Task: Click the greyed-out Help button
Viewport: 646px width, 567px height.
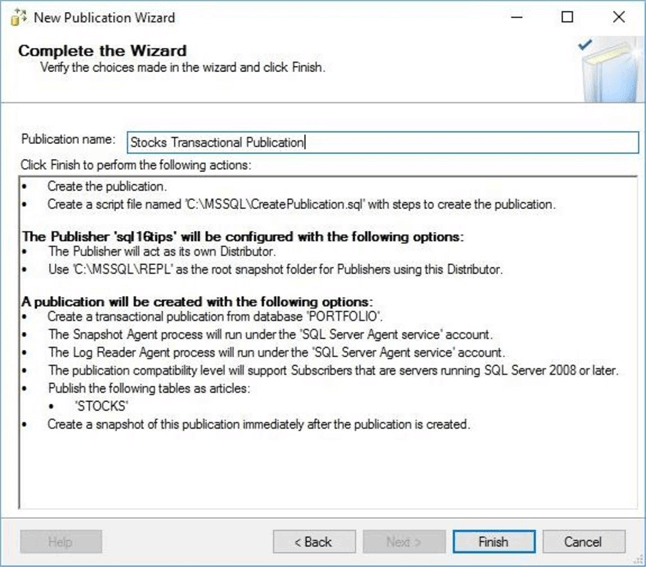Action: pyautogui.click(x=60, y=542)
